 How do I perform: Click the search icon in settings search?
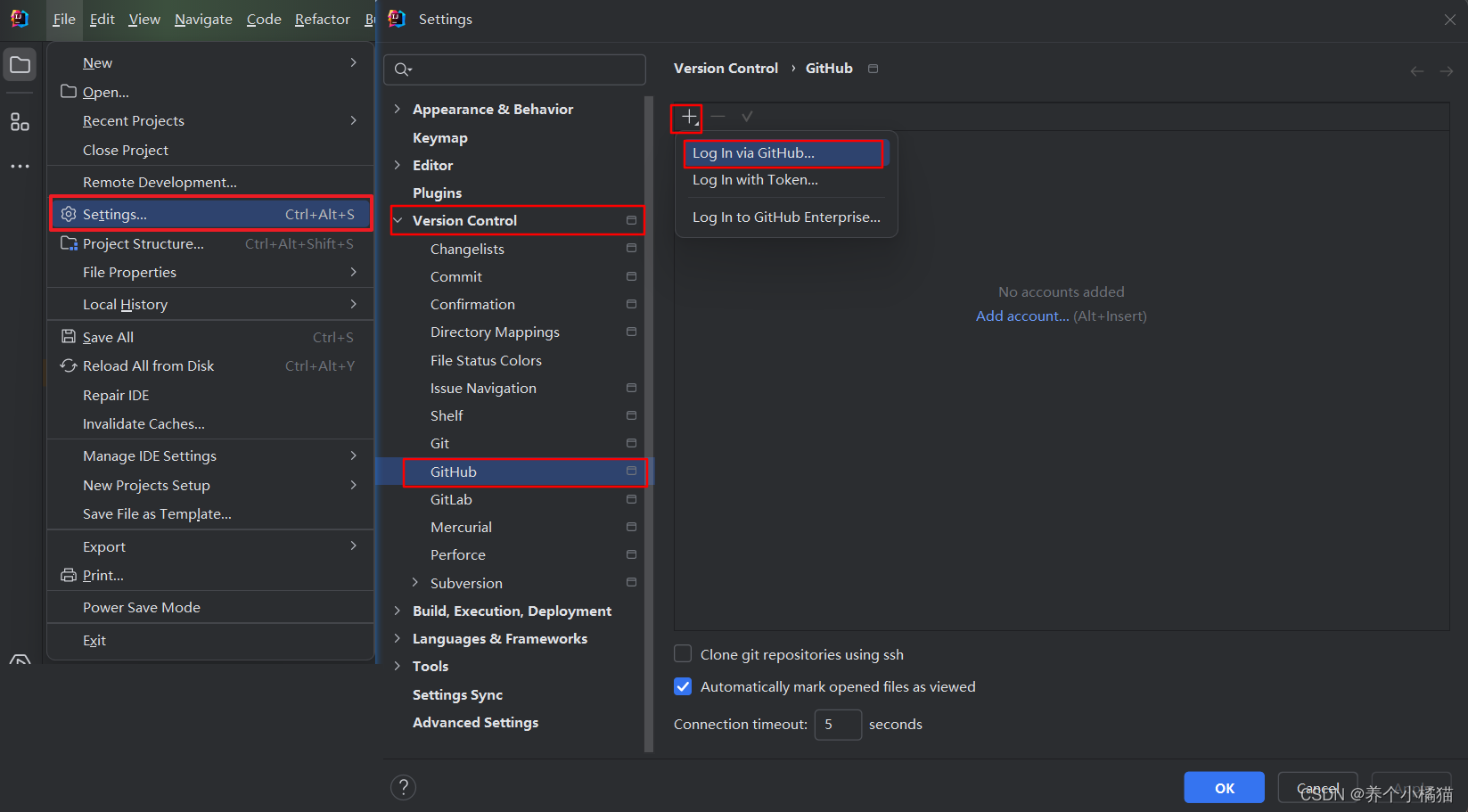point(403,70)
